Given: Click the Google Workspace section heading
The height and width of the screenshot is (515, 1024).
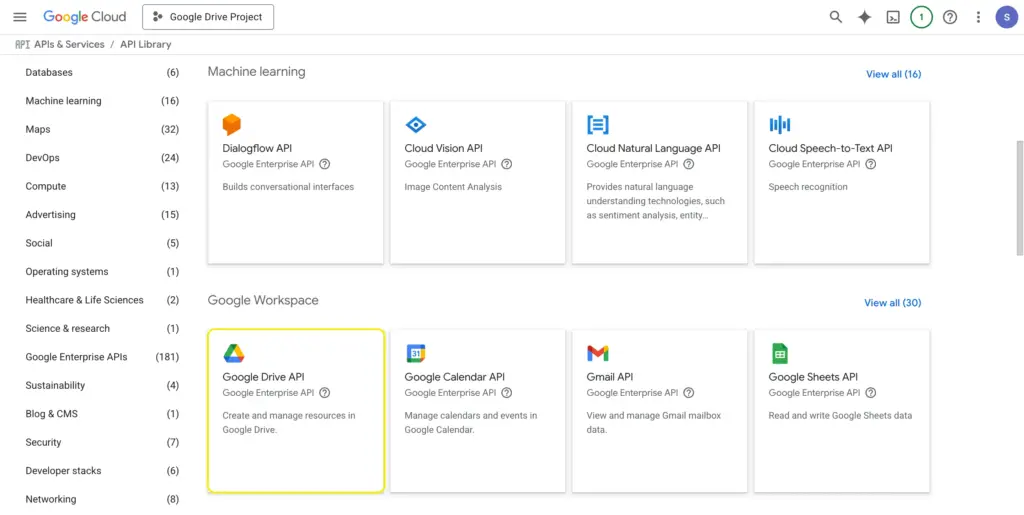Looking at the screenshot, I should (x=263, y=300).
